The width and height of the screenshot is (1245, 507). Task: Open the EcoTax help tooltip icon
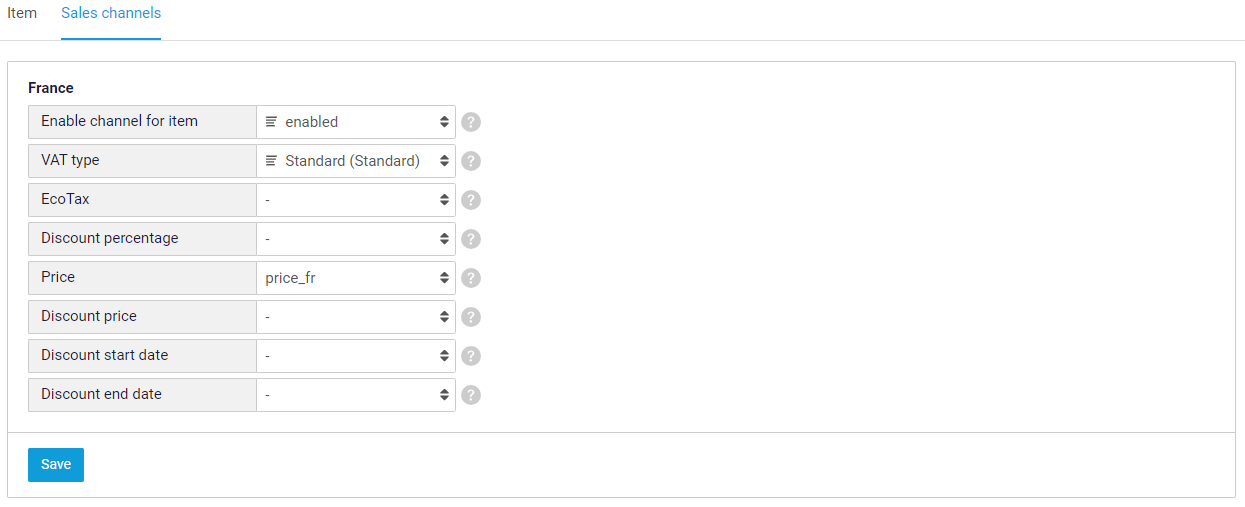click(x=471, y=200)
